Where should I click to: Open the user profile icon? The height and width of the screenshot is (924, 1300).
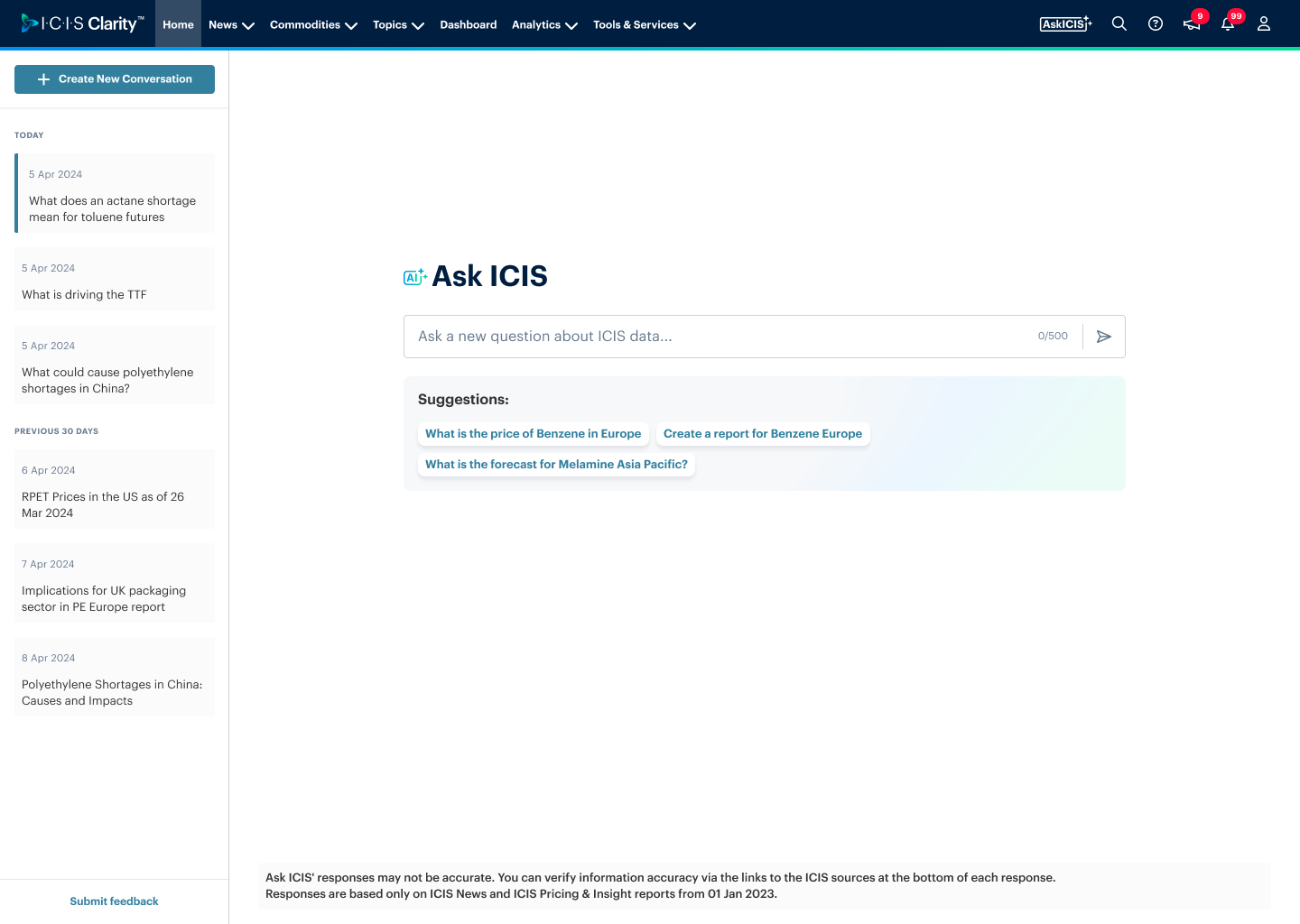point(1264,23)
